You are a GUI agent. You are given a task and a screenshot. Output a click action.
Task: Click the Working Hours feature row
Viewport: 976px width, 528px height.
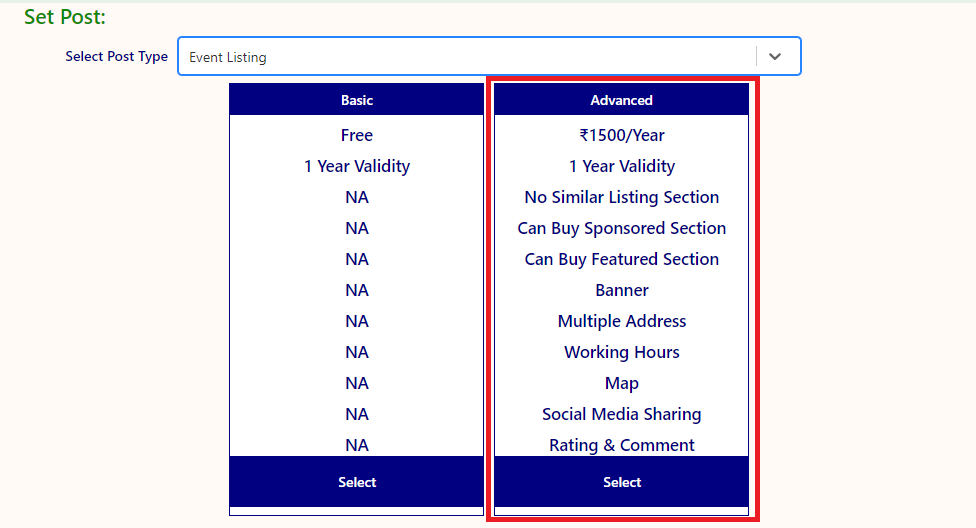[x=621, y=352]
